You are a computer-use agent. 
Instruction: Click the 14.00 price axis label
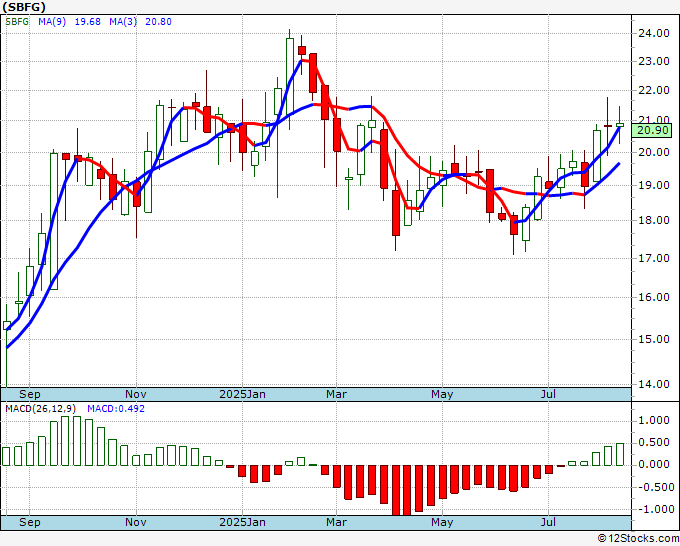tap(654, 384)
